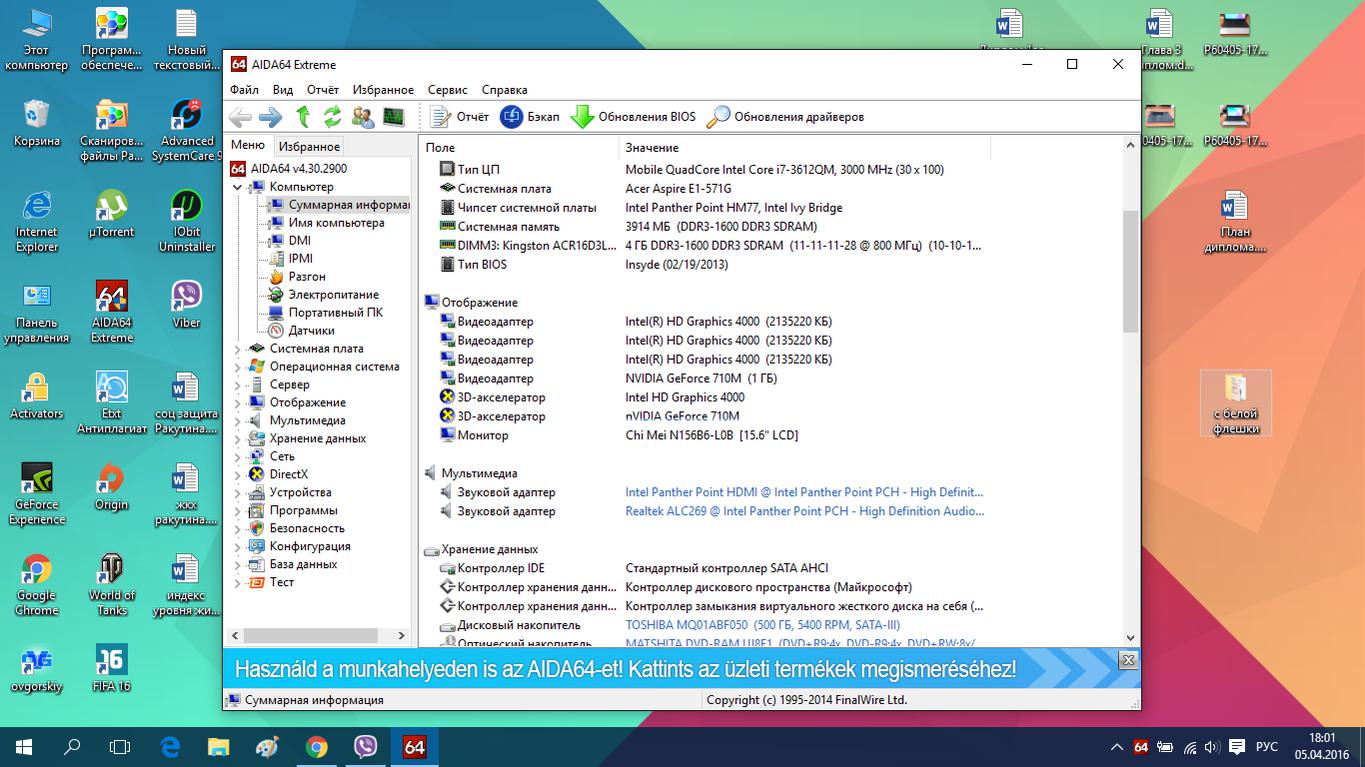
Task: Open the Избранное menu in the menu bar
Action: 383,90
